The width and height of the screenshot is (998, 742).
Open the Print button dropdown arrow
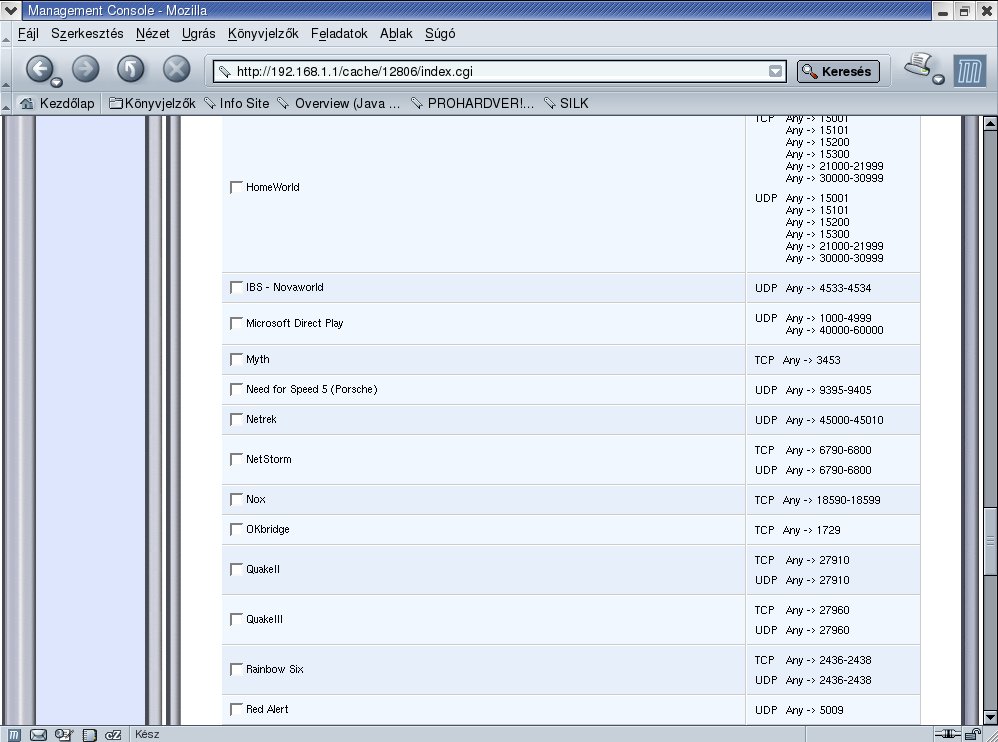point(938,79)
